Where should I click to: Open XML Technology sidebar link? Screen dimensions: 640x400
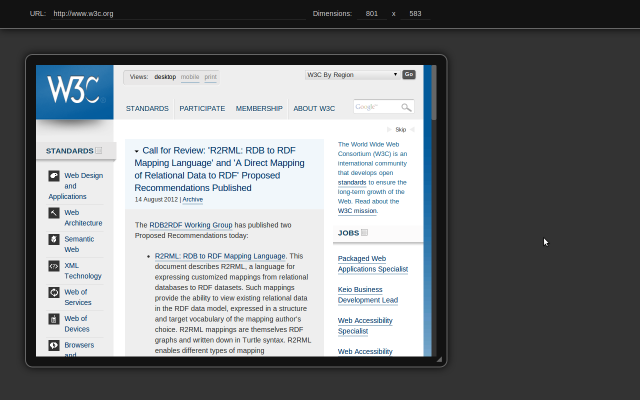click(x=83, y=271)
